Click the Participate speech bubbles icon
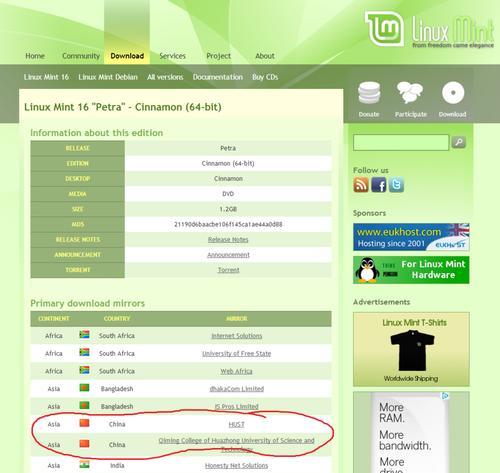Image resolution: width=500 pixels, height=473 pixels. click(410, 92)
